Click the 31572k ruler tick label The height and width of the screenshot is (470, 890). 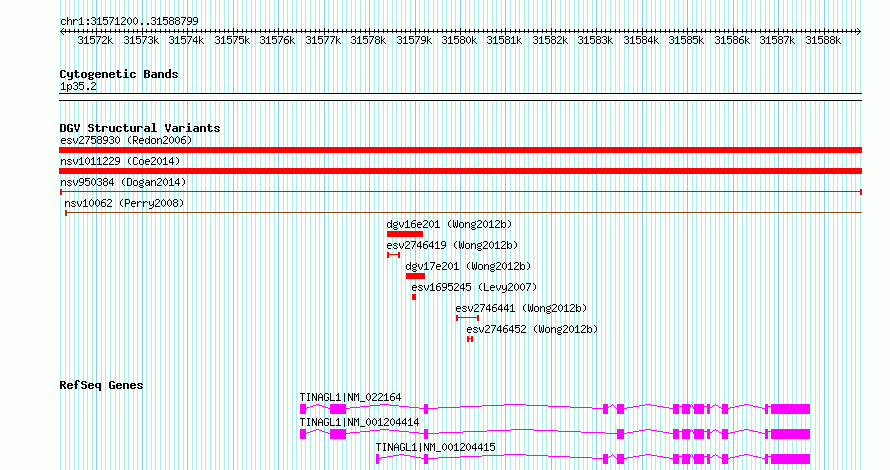pyautogui.click(x=95, y=40)
